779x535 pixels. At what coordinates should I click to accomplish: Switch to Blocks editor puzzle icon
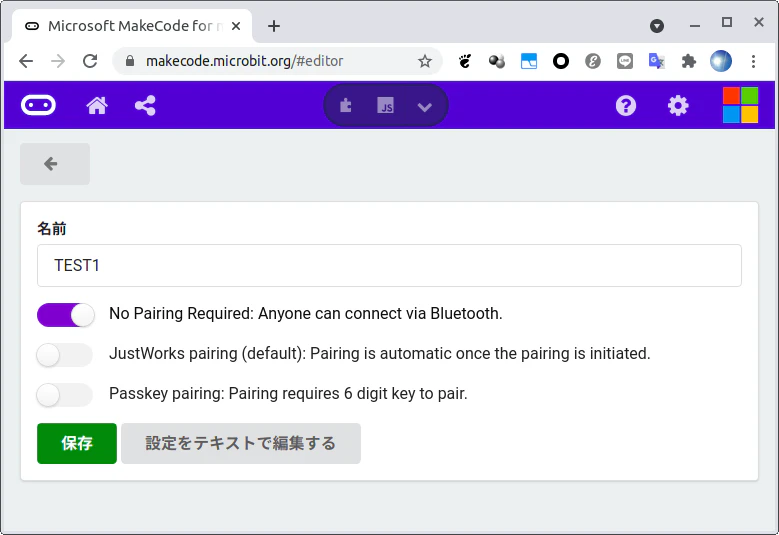pos(346,105)
